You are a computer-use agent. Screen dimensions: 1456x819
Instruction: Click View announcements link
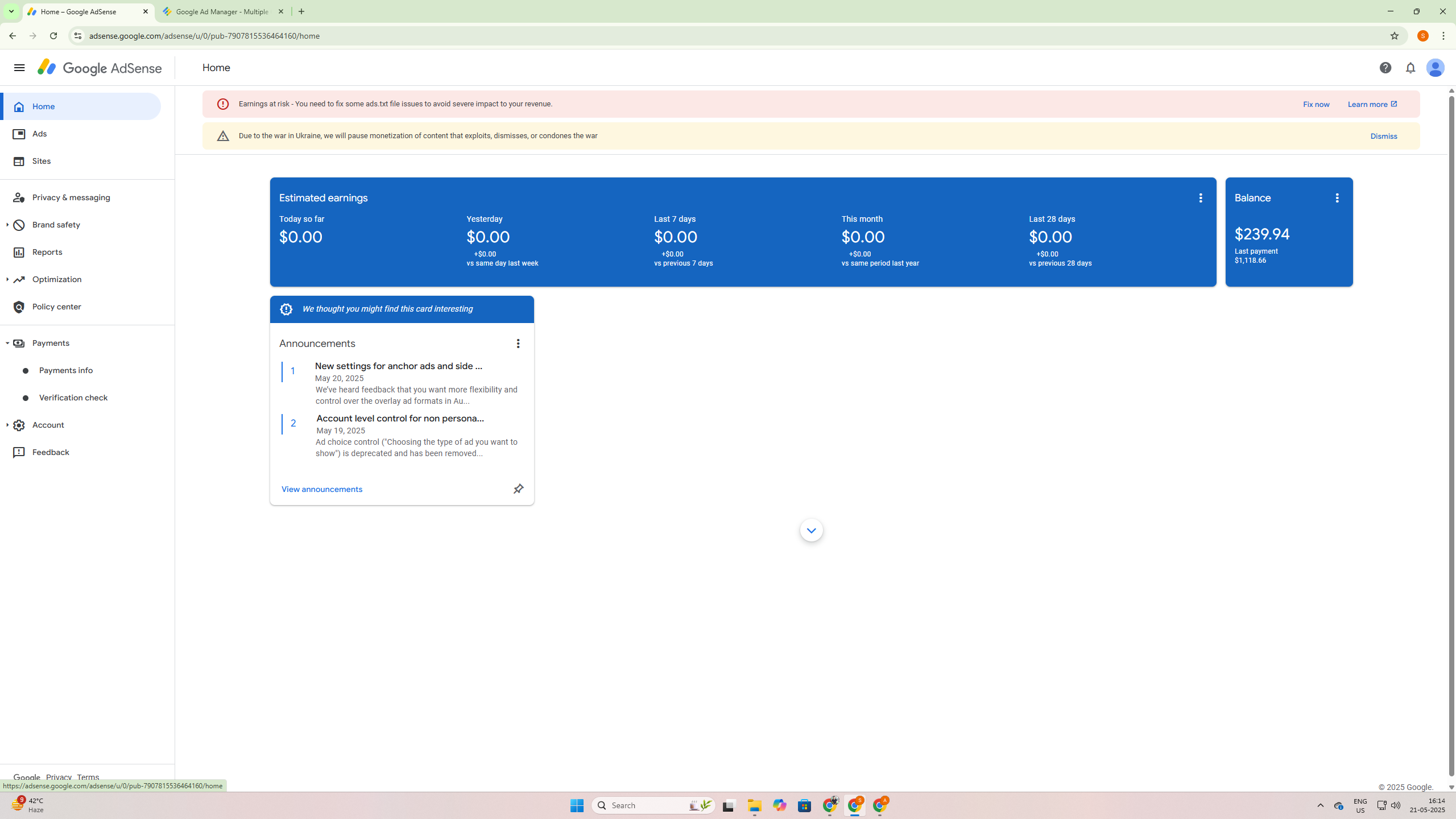(322, 489)
